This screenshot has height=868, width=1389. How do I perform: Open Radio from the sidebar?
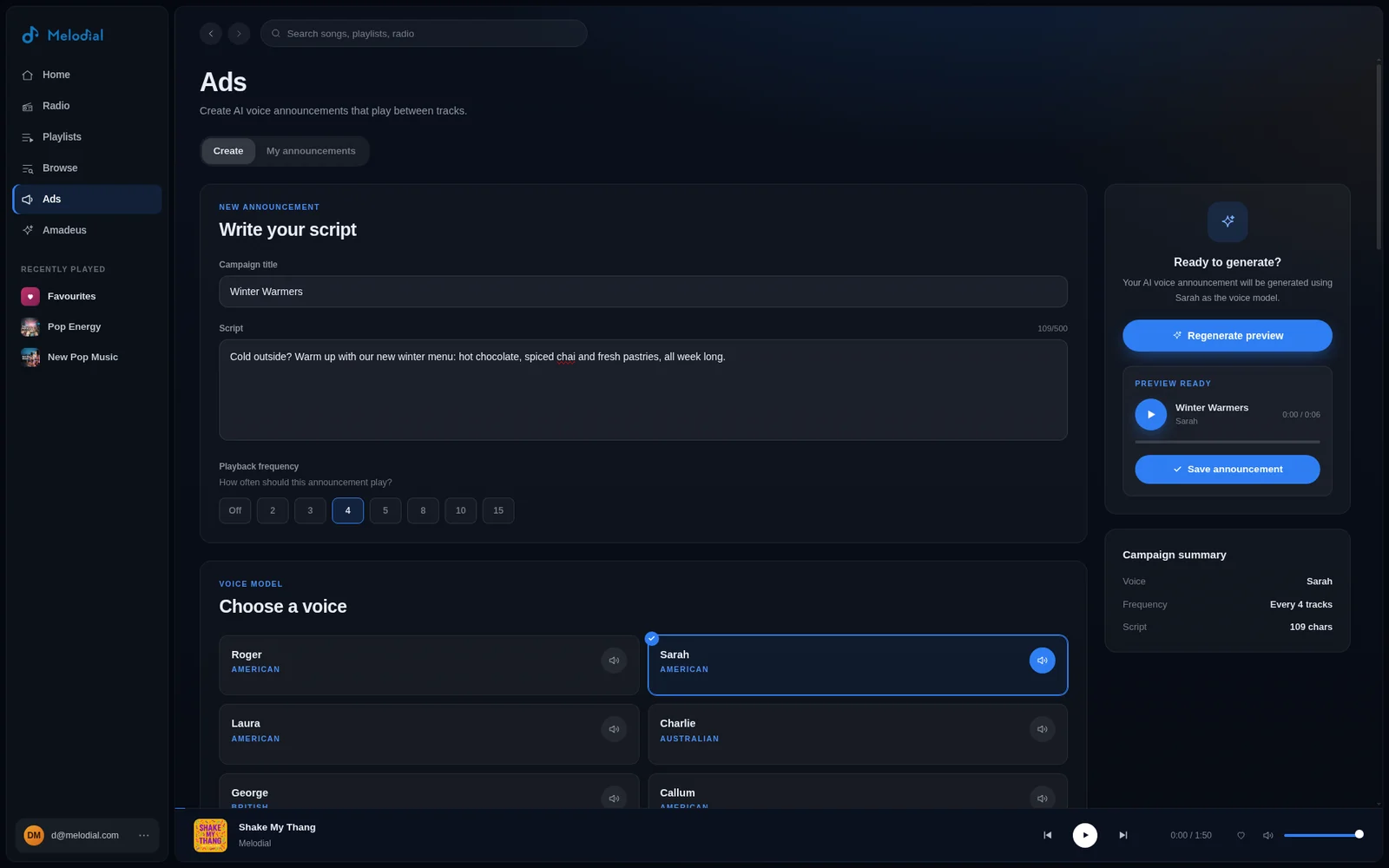(x=87, y=106)
